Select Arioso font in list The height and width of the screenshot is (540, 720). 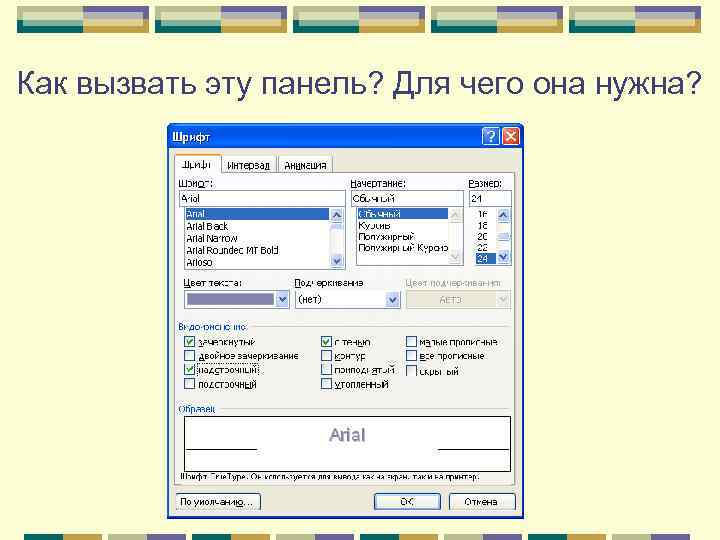257,262
